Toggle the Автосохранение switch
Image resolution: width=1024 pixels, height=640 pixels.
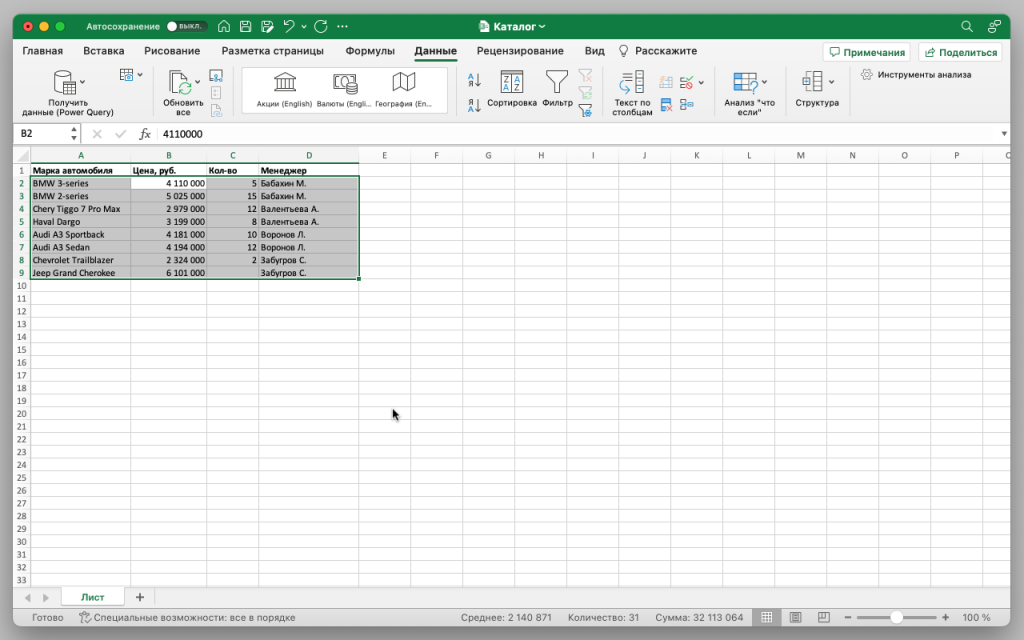[x=187, y=27]
